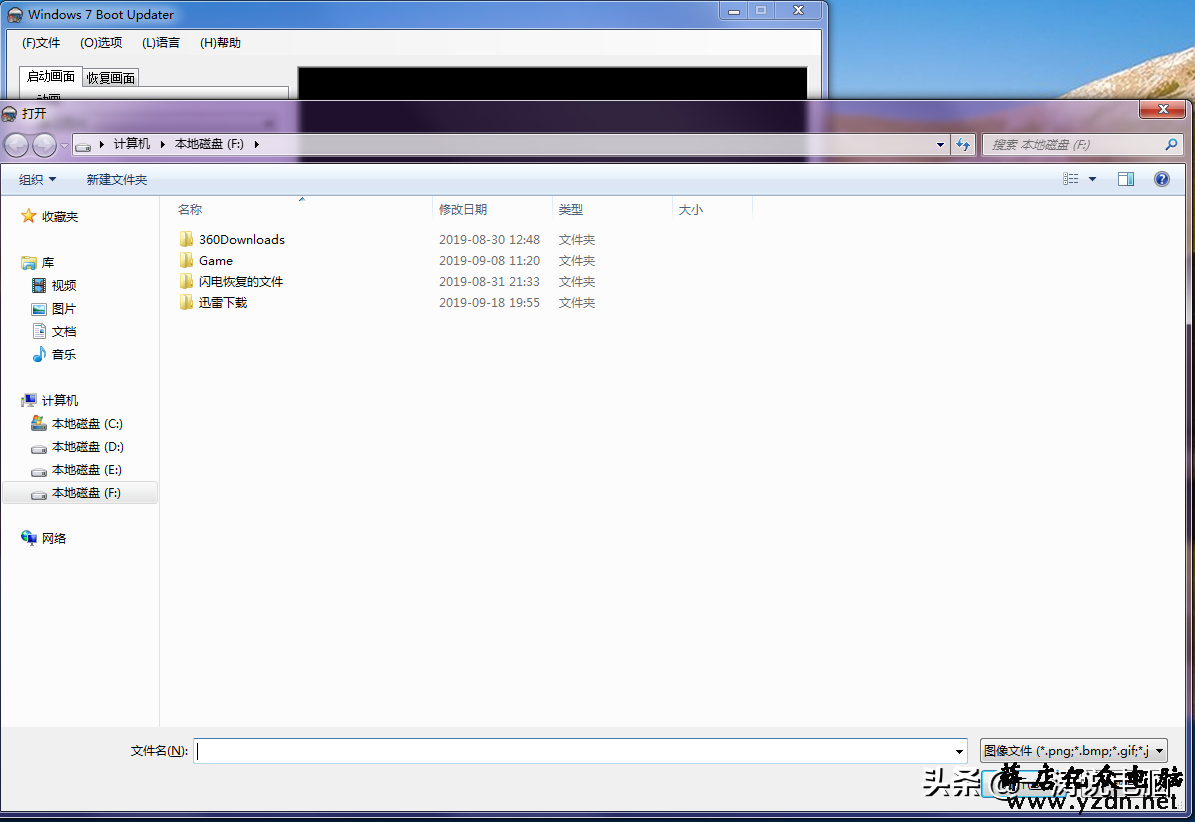1195x822 pixels.
Task: Select 计算机 in the navigation pane
Action: (x=59, y=401)
